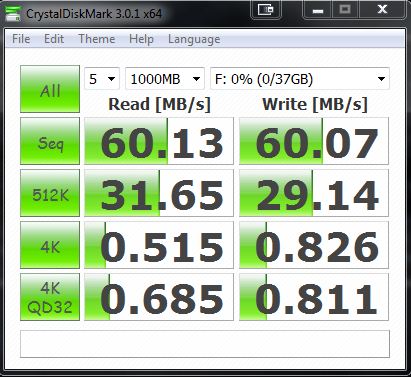The image size is (411, 377).
Task: Minimize the CrystalDiskMark window
Action: point(318,9)
